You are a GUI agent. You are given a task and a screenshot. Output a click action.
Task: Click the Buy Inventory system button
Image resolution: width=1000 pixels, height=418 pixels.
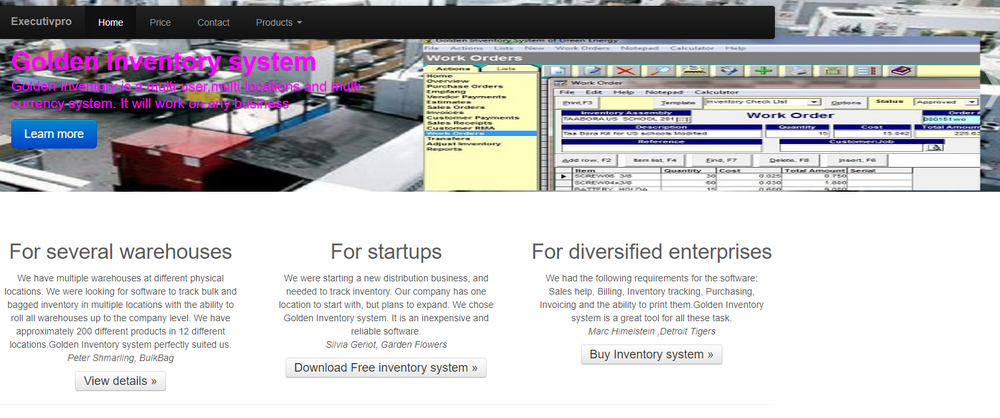651,354
